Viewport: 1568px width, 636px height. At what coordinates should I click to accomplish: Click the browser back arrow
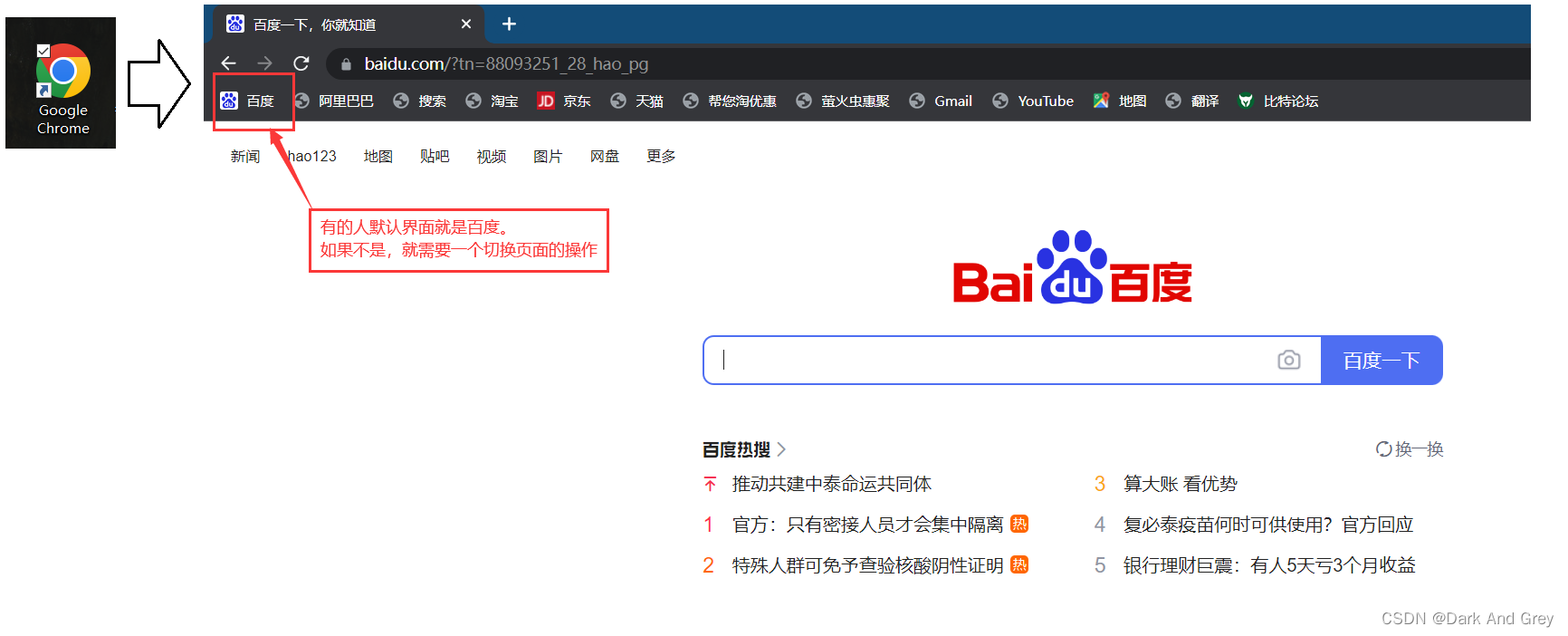coord(228,63)
